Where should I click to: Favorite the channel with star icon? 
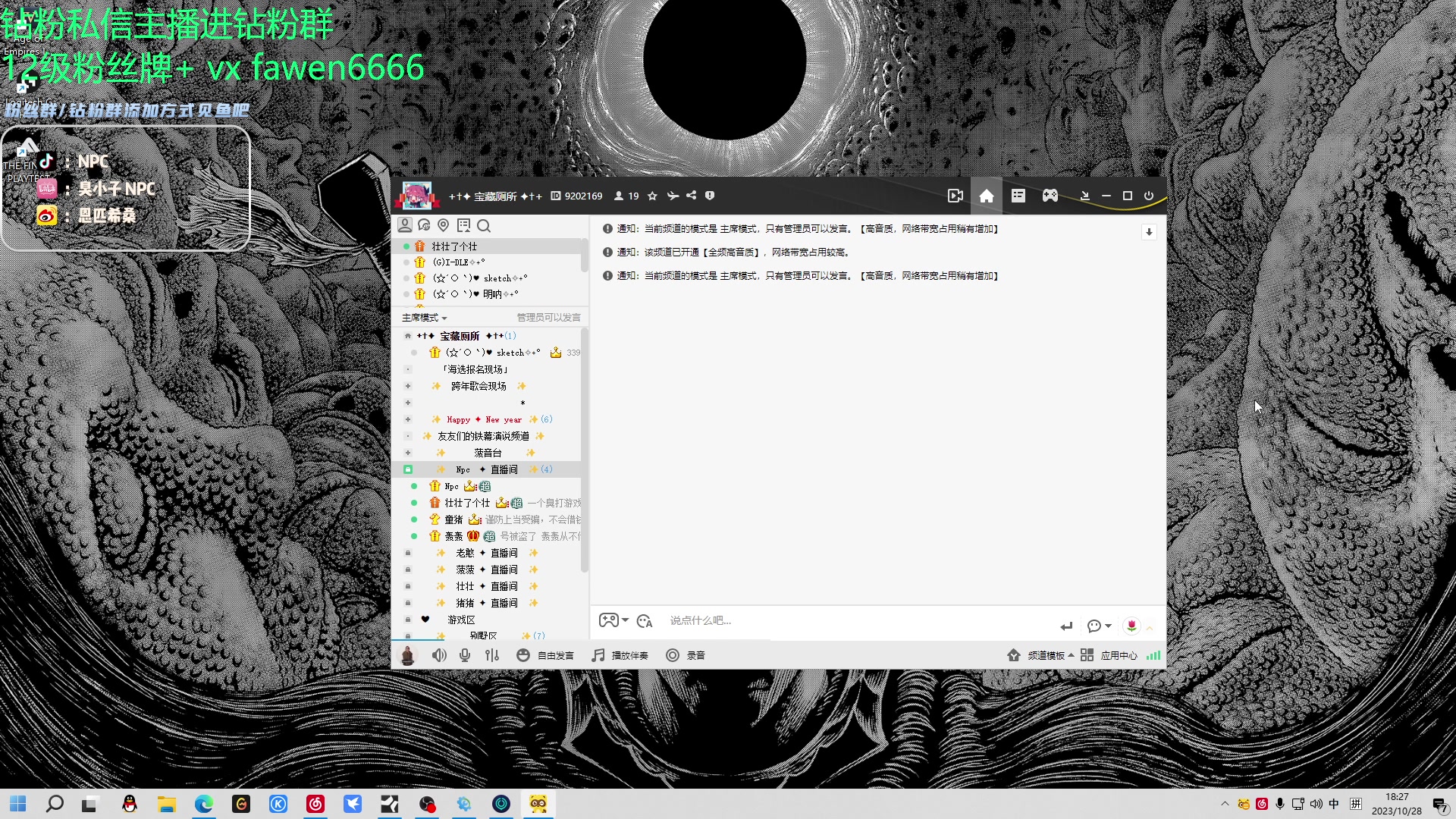[652, 196]
